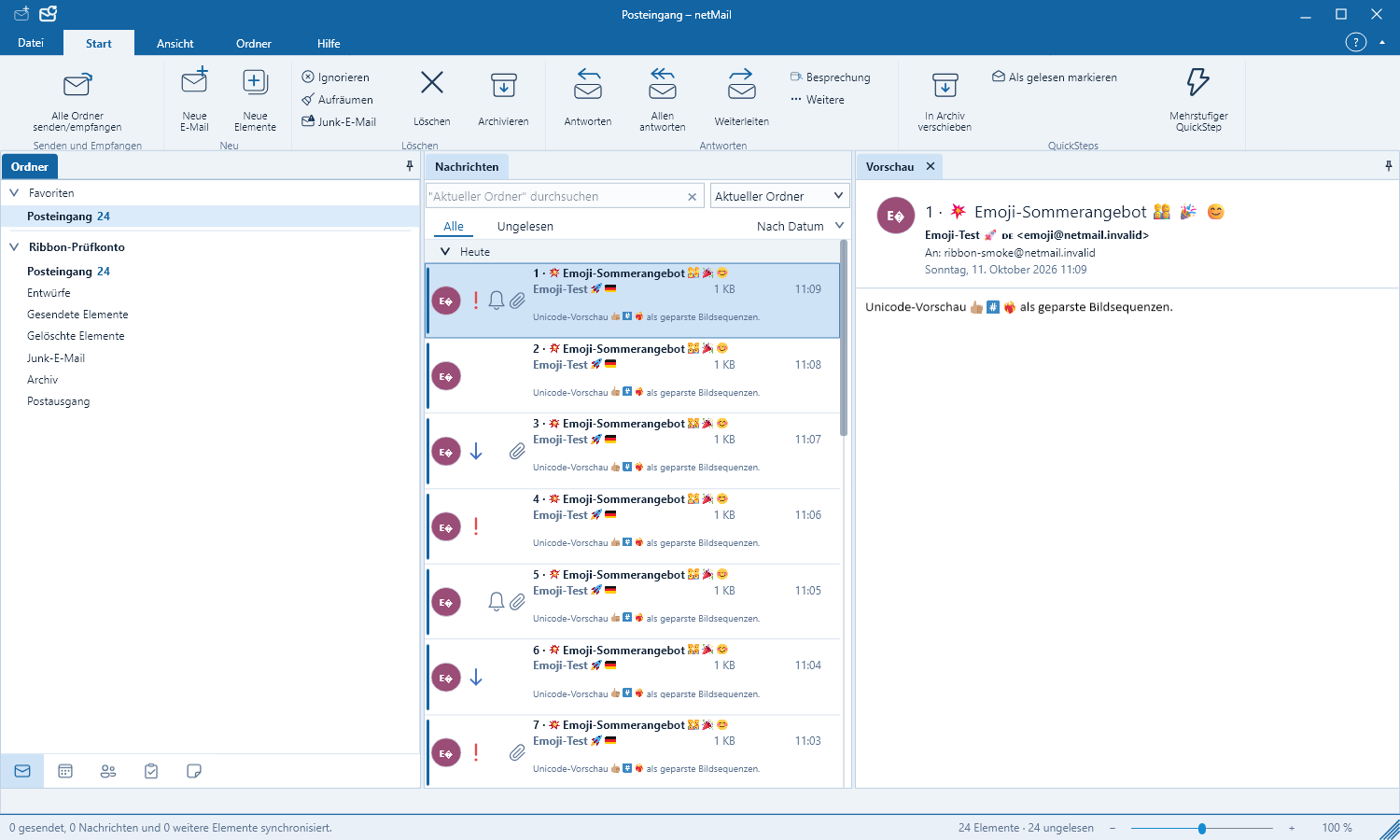Open the notes view in bottom navigation

(194, 771)
